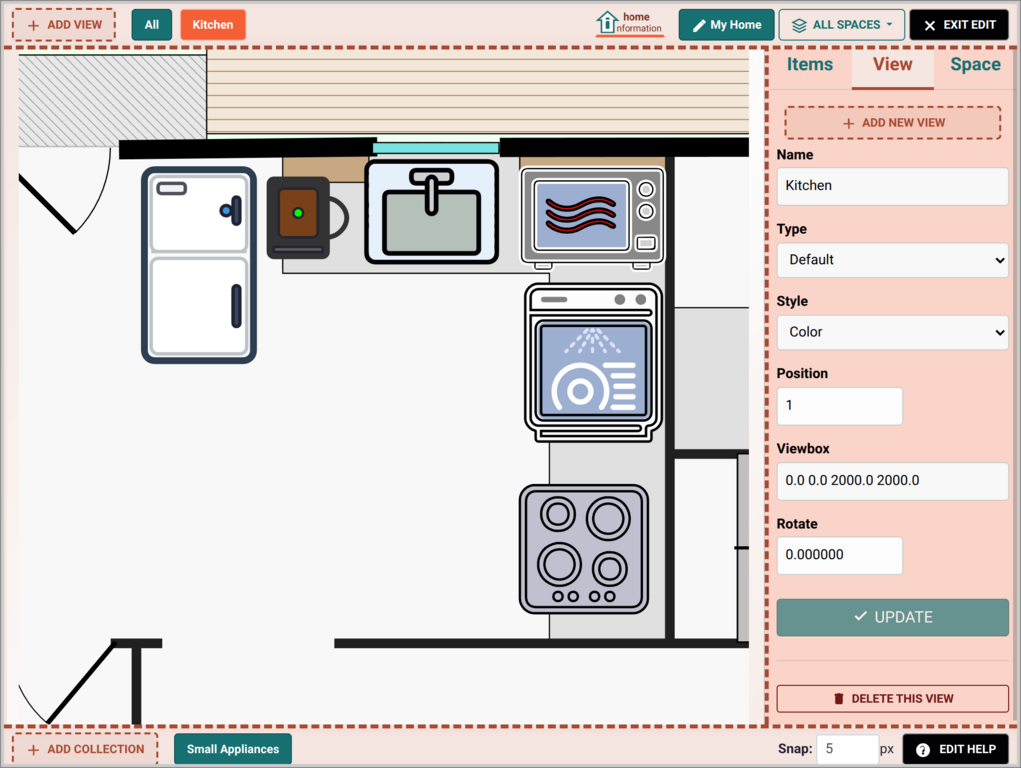Click the Rotate input field
The width and height of the screenshot is (1021, 768).
pyautogui.click(x=839, y=555)
